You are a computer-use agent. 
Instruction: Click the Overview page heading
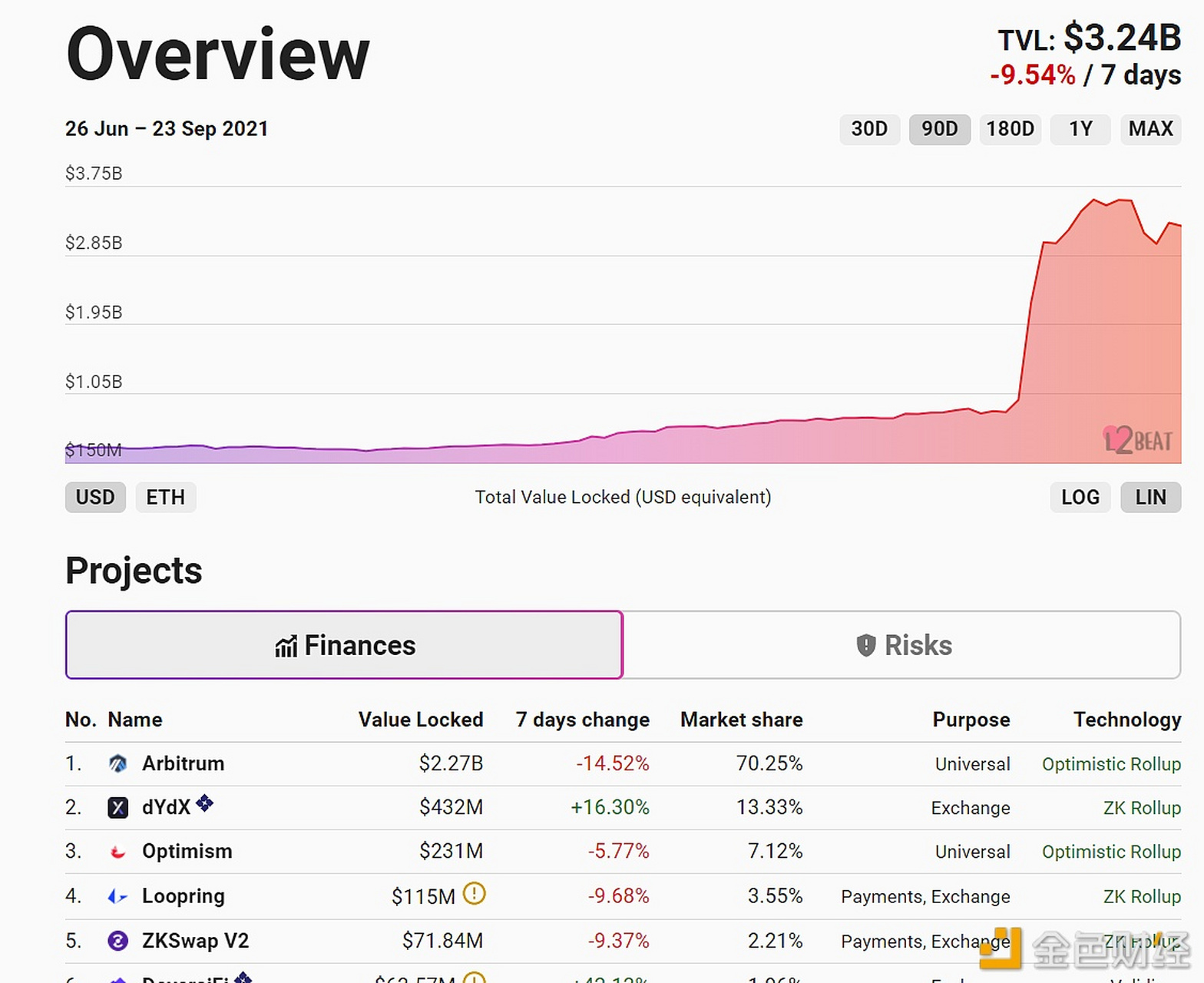[218, 54]
